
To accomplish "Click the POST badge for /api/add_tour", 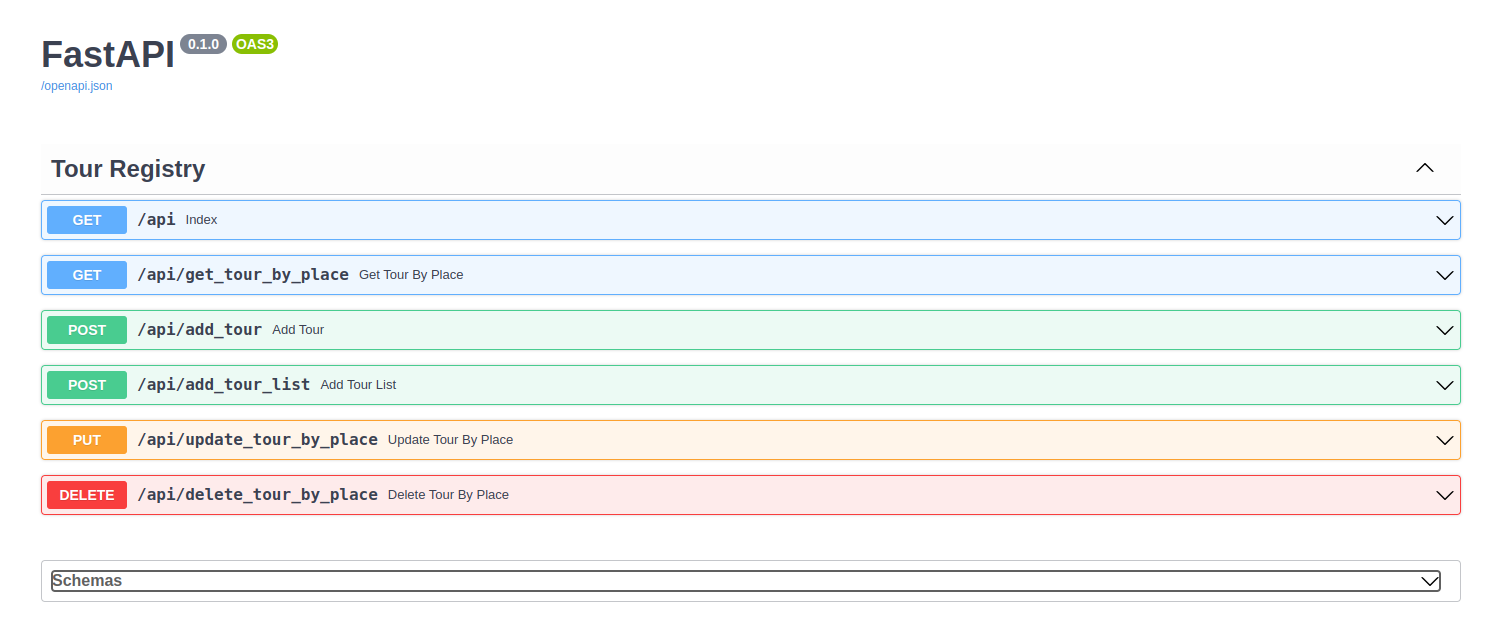I will coord(87,330).
